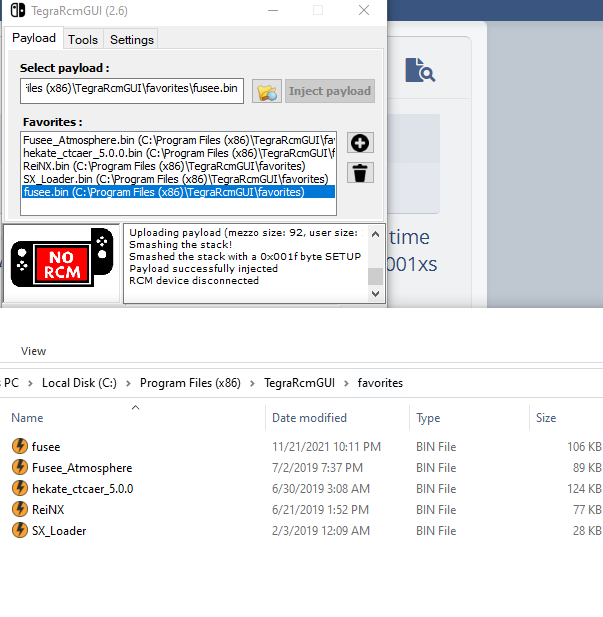The height and width of the screenshot is (617, 603).
Task: Select Fusee_Atmosphere.bin in Favorites list
Action: pyautogui.click(x=179, y=140)
